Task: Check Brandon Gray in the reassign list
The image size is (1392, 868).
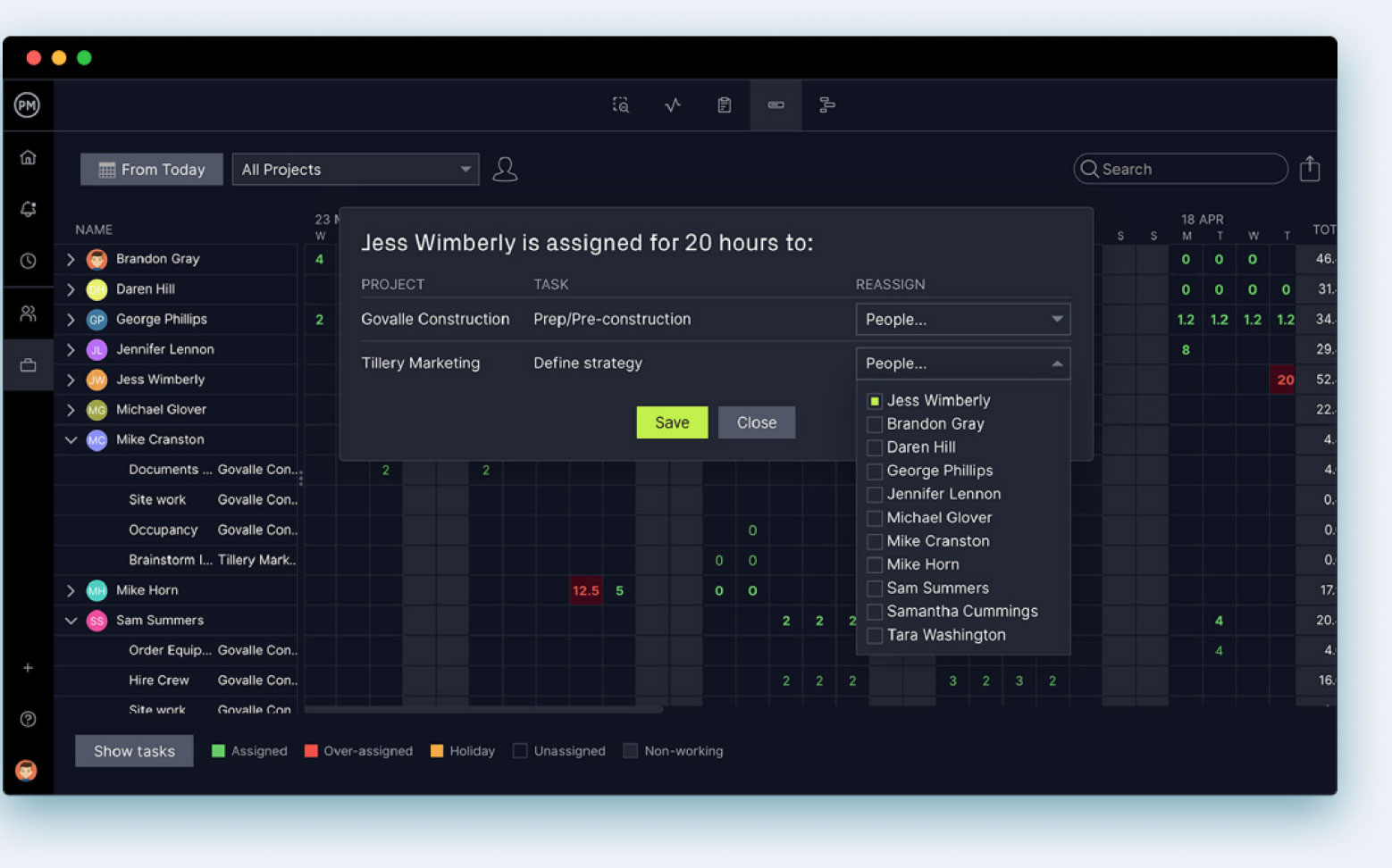Action: coord(874,423)
